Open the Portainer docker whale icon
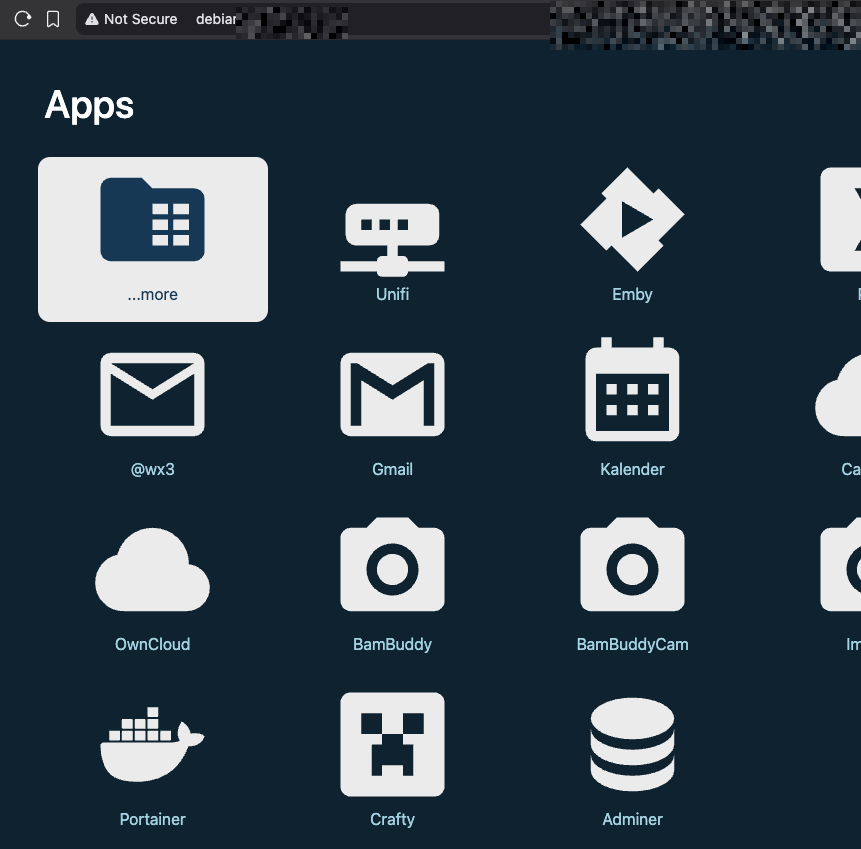 152,744
